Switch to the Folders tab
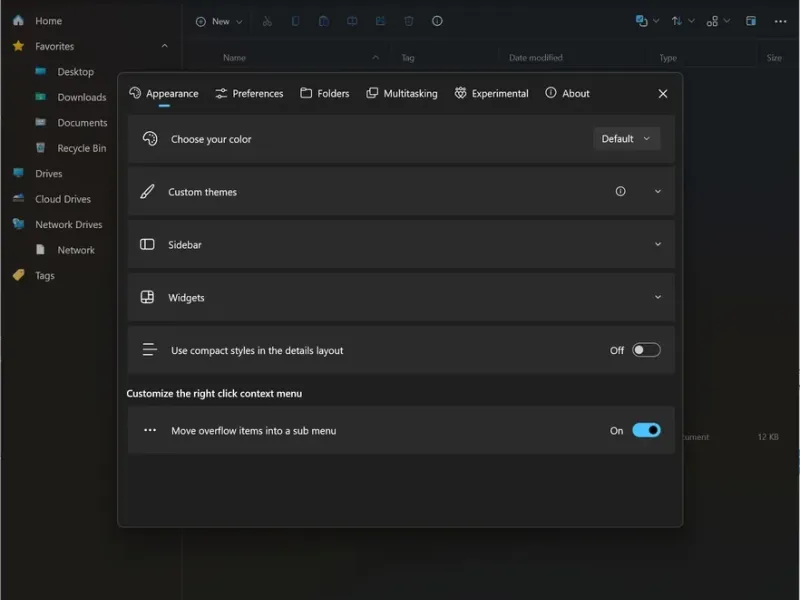The image size is (800, 600). click(x=325, y=93)
